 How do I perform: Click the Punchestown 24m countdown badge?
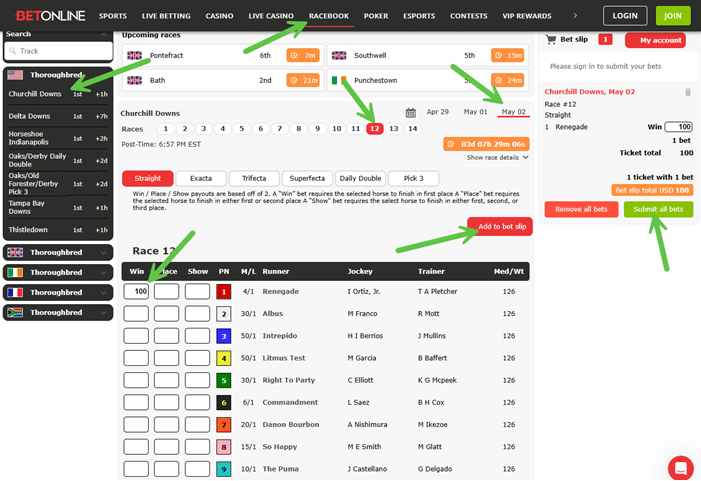pyautogui.click(x=507, y=80)
